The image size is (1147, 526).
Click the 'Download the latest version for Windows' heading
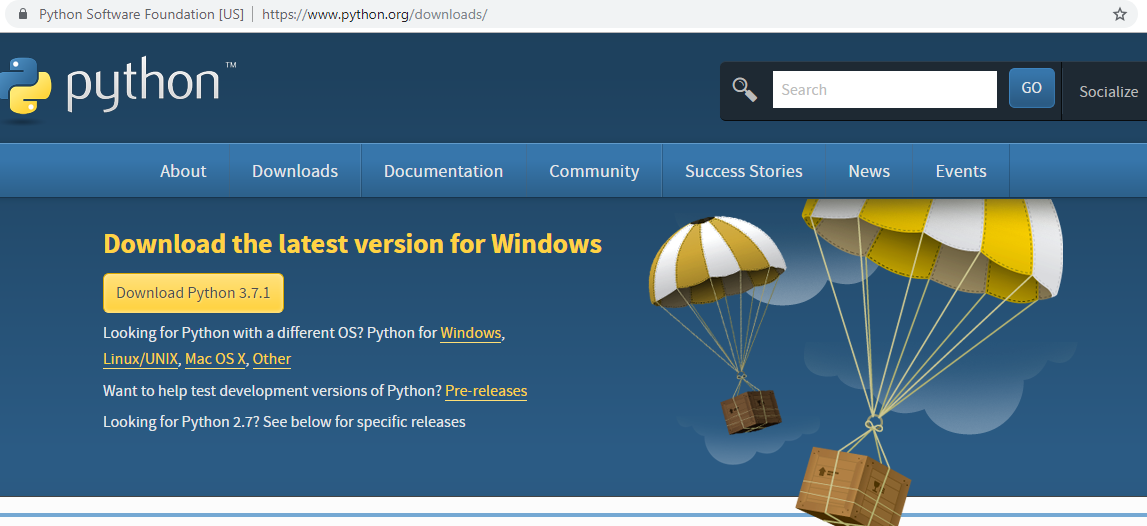tap(353, 244)
